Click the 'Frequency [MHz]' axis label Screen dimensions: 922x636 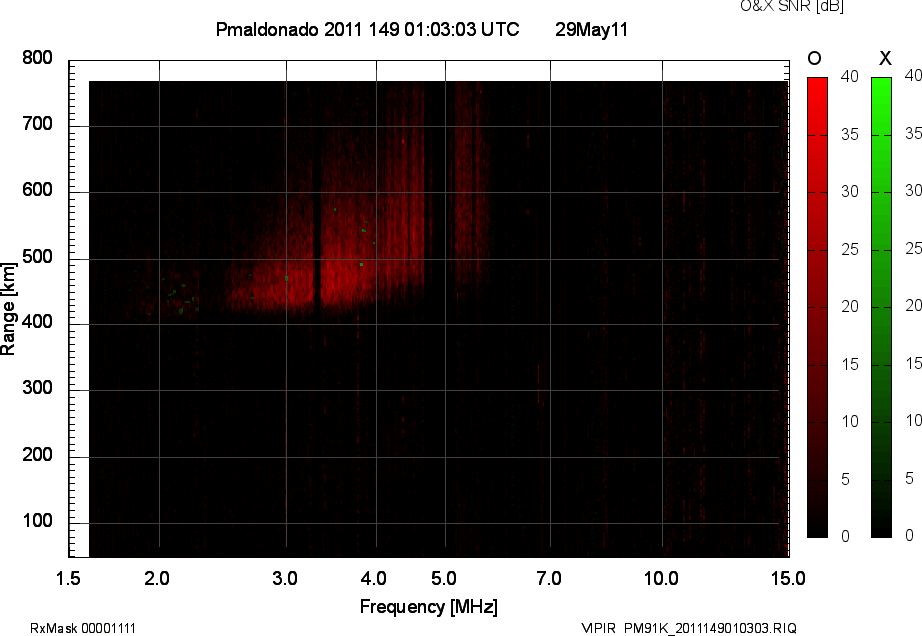point(429,607)
